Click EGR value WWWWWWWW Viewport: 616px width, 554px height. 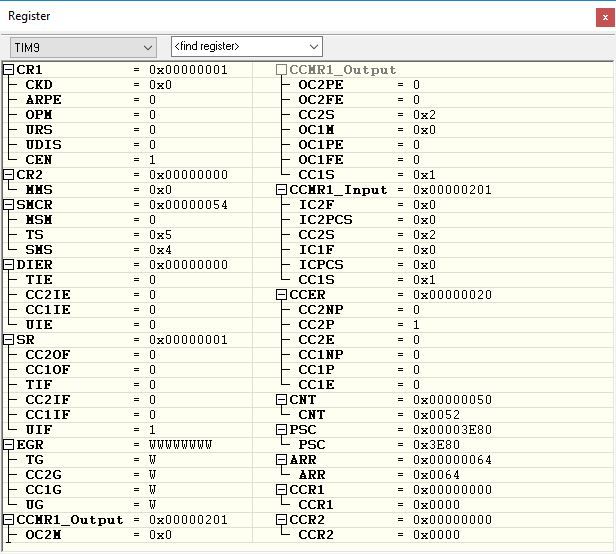[x=180, y=445]
